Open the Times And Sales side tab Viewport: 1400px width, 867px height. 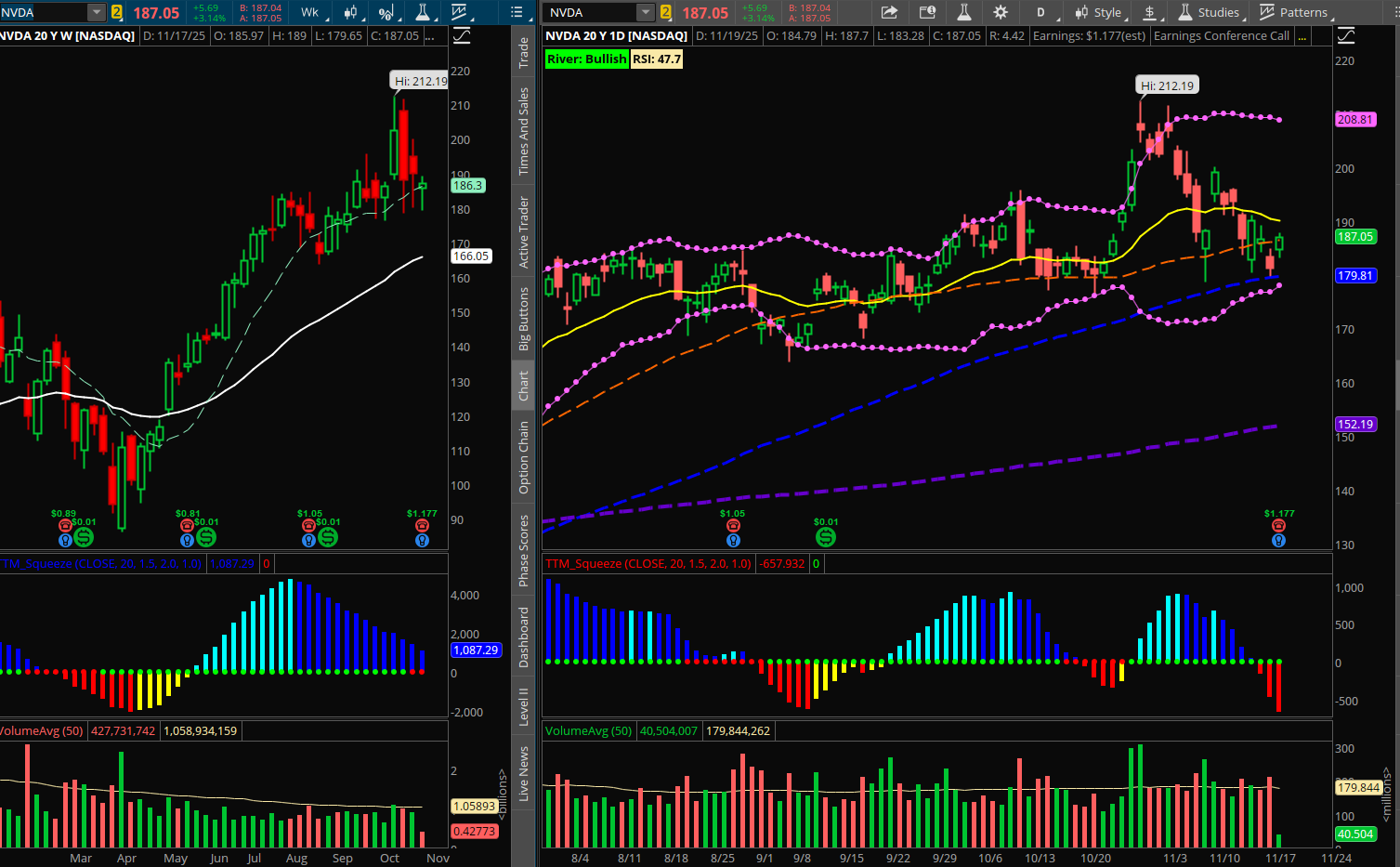524,131
